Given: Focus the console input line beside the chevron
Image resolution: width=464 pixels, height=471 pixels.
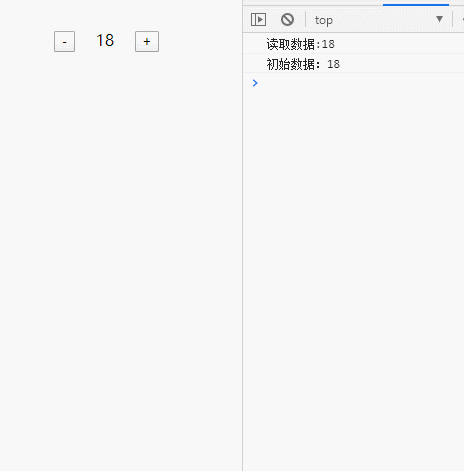Looking at the screenshot, I should pos(362,83).
